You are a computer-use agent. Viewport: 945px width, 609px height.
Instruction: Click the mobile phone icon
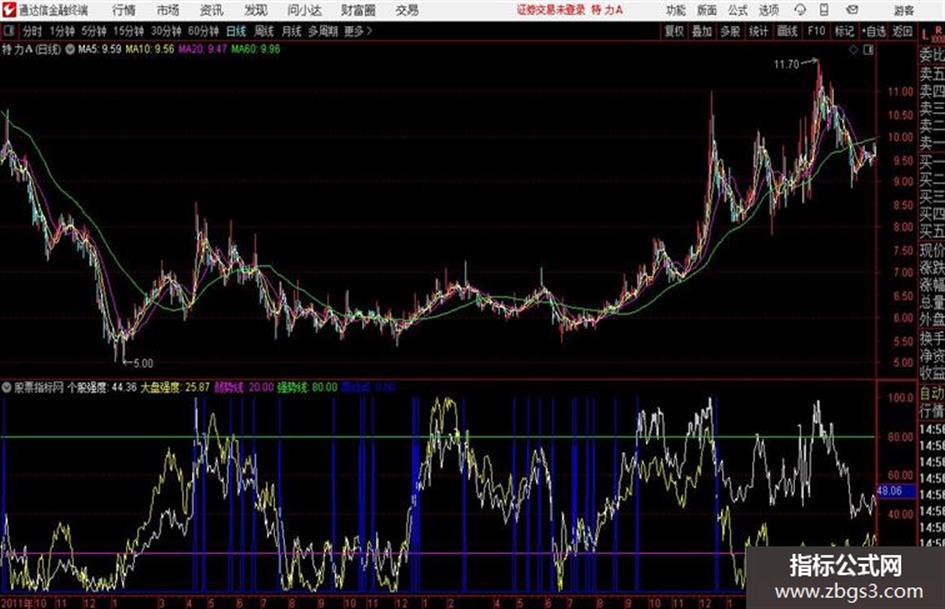pyautogui.click(x=824, y=10)
